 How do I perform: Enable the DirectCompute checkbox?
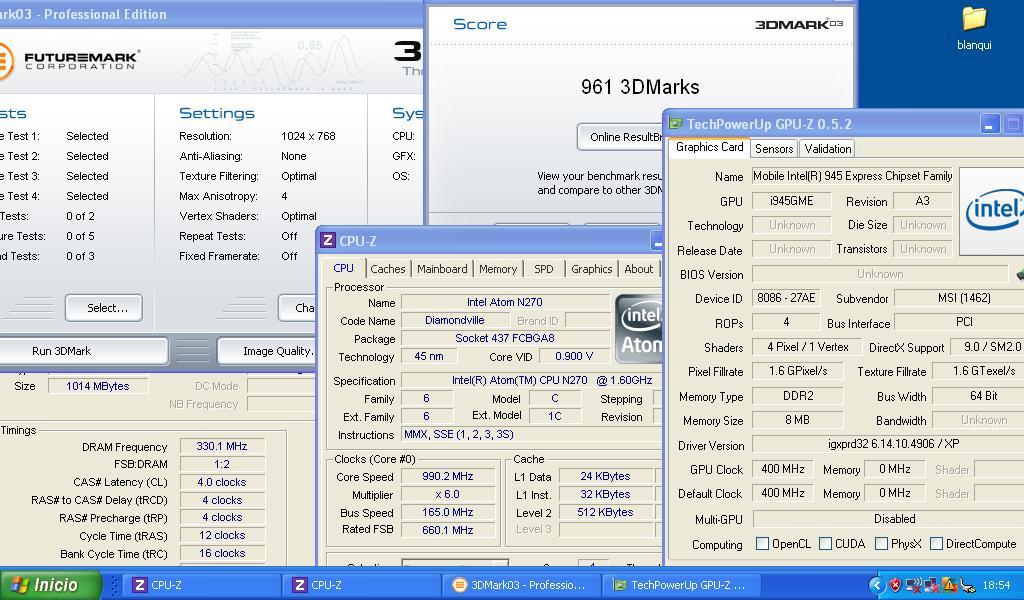tap(936, 543)
